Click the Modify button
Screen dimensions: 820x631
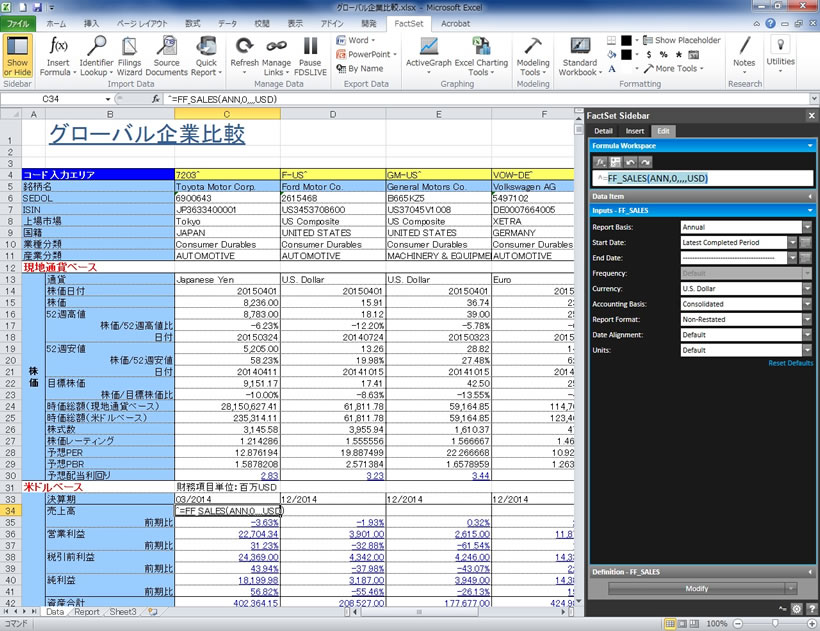697,589
